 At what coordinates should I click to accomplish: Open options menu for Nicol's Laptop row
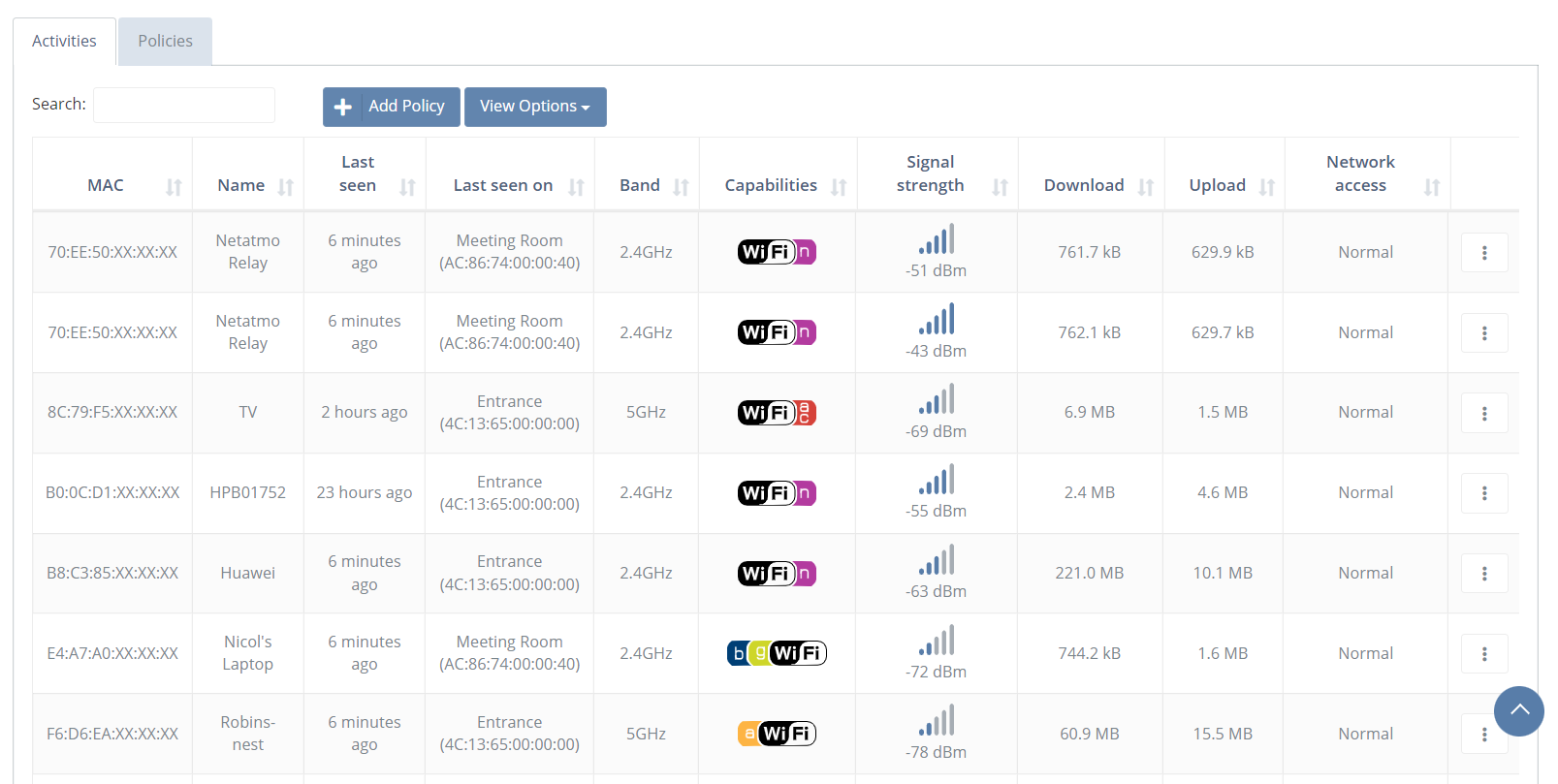coord(1483,654)
